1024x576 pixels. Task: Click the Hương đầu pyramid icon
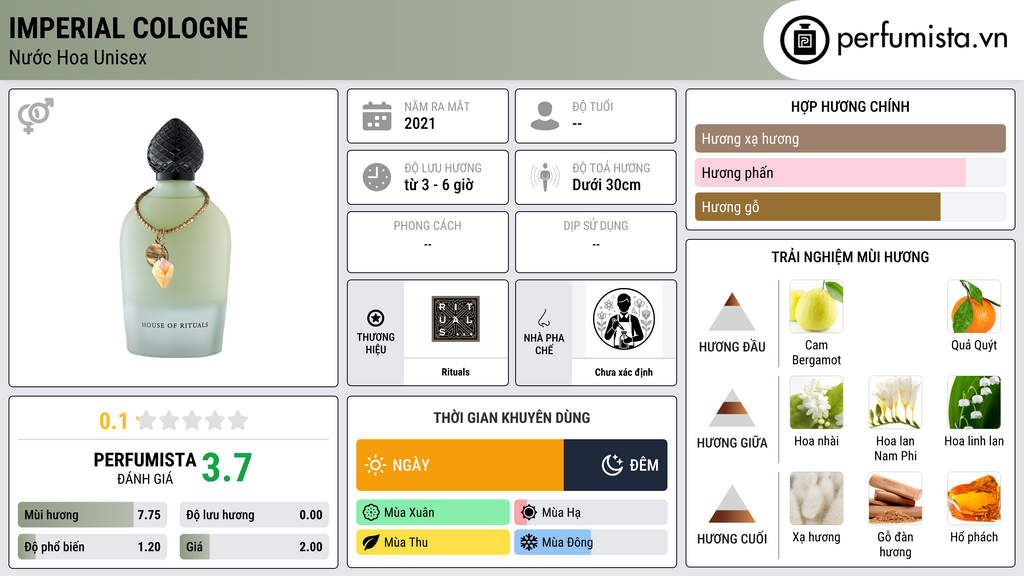732,312
